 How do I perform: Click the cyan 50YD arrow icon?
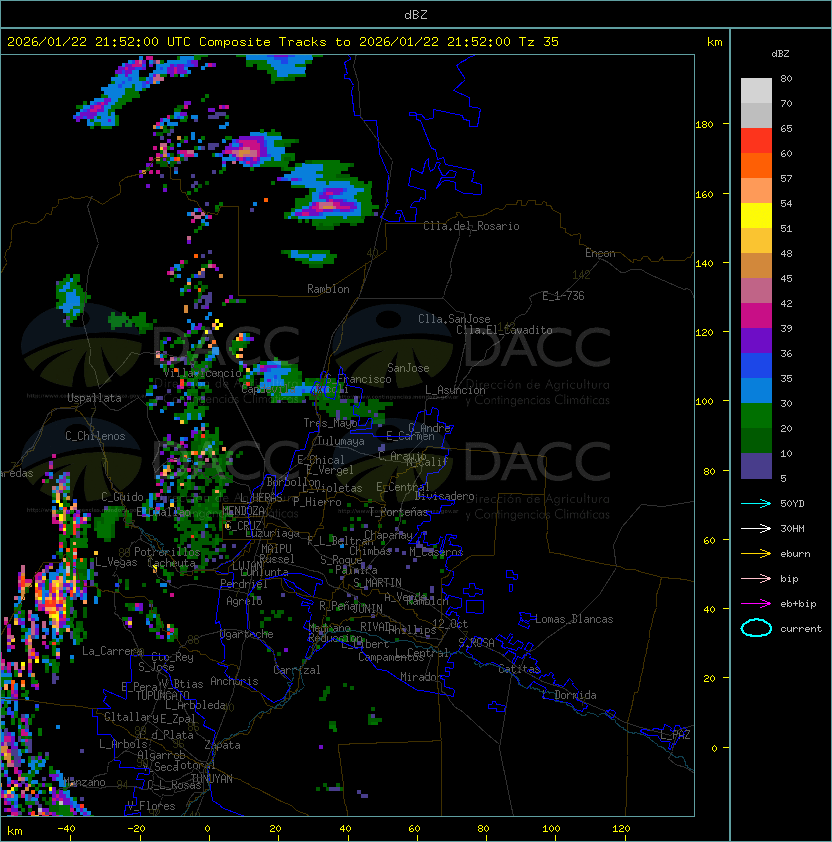756,503
